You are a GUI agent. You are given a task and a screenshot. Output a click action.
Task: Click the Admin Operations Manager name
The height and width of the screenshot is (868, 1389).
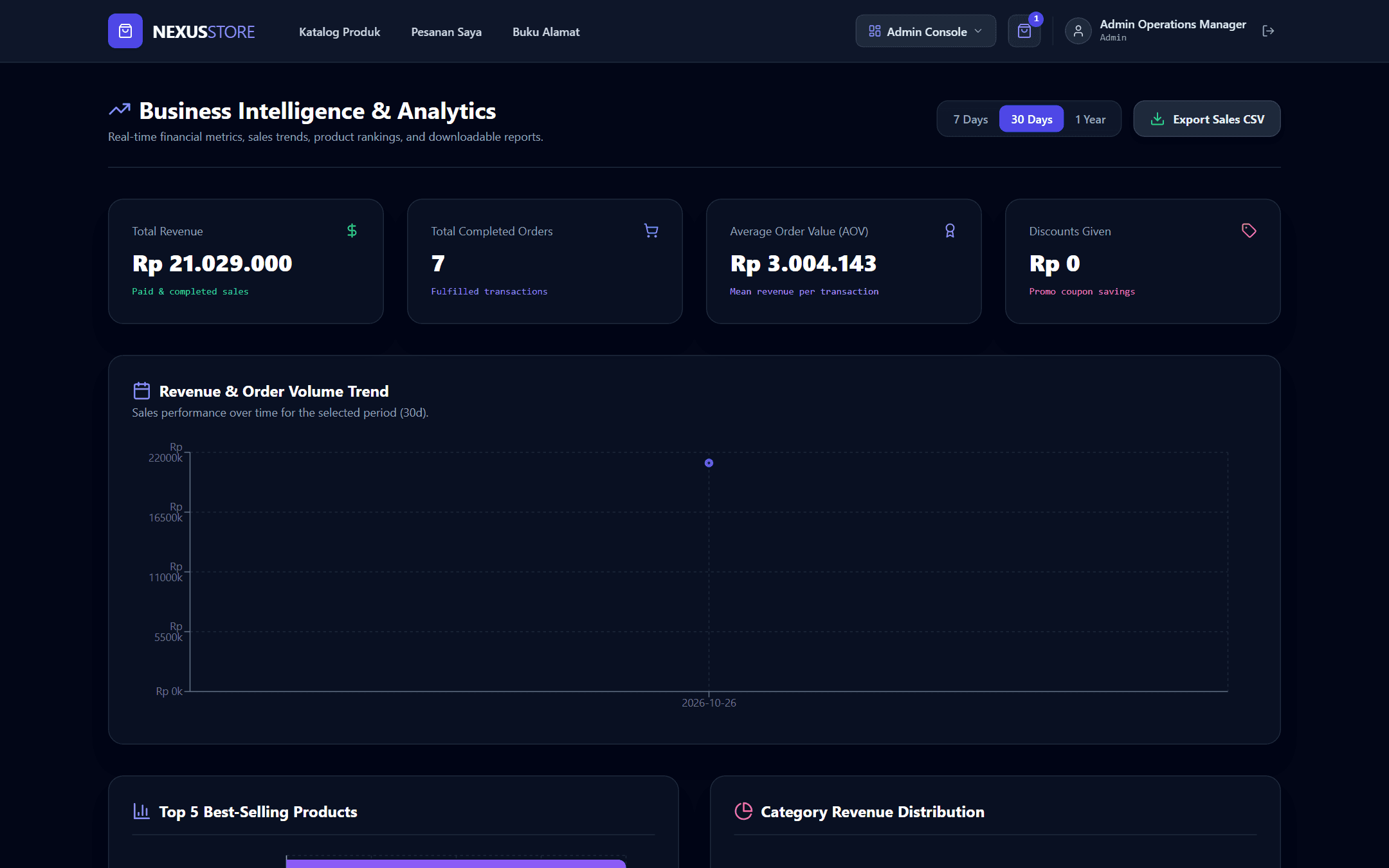pyautogui.click(x=1173, y=24)
